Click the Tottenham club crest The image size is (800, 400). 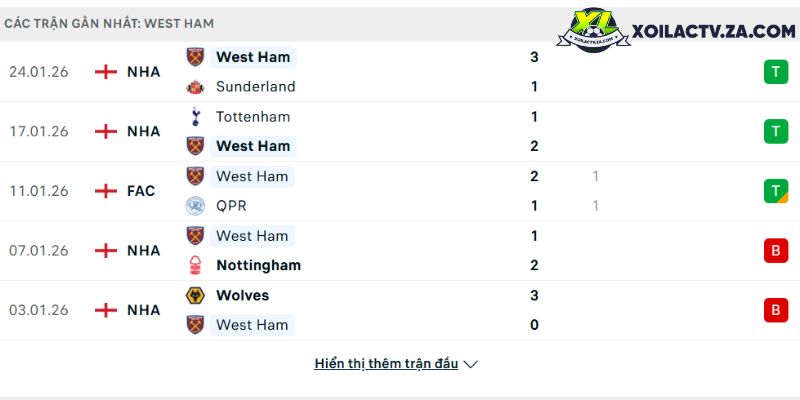pyautogui.click(x=195, y=117)
